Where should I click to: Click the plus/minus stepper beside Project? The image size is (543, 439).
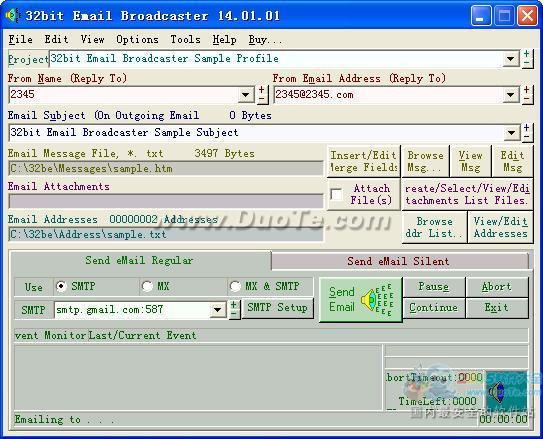pos(527,58)
